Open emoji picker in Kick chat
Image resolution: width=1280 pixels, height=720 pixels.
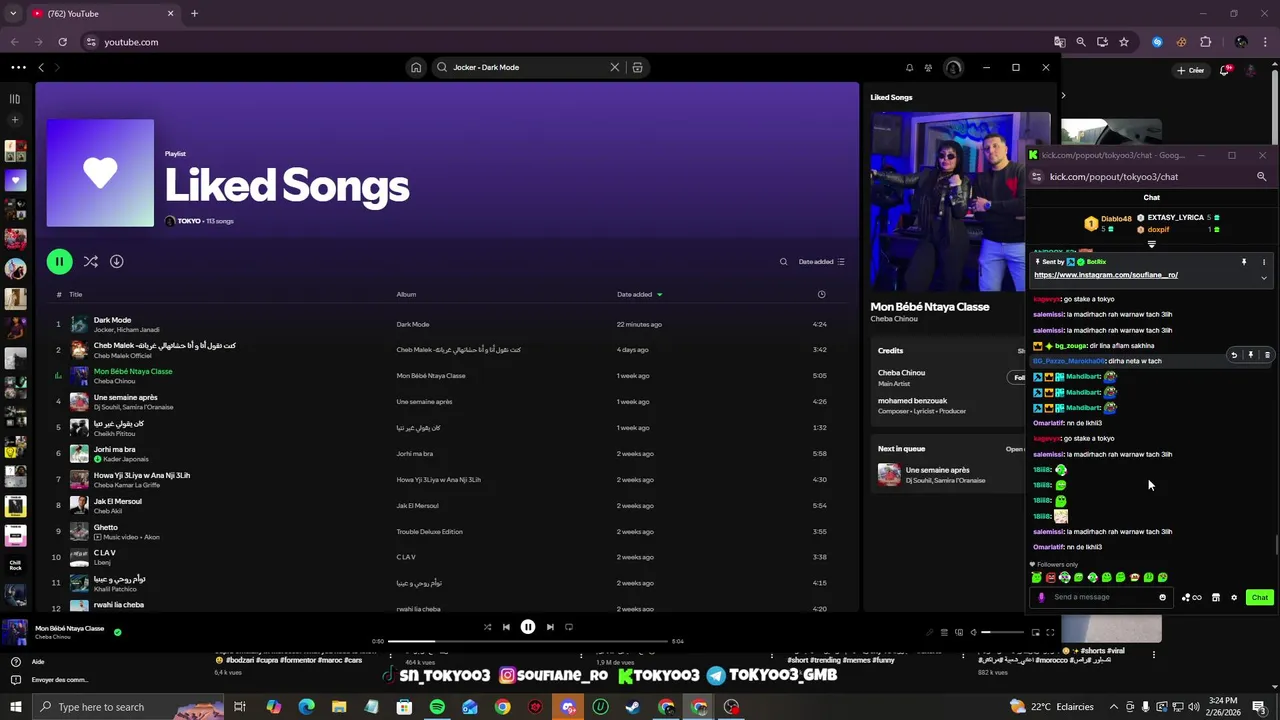[x=1162, y=597]
